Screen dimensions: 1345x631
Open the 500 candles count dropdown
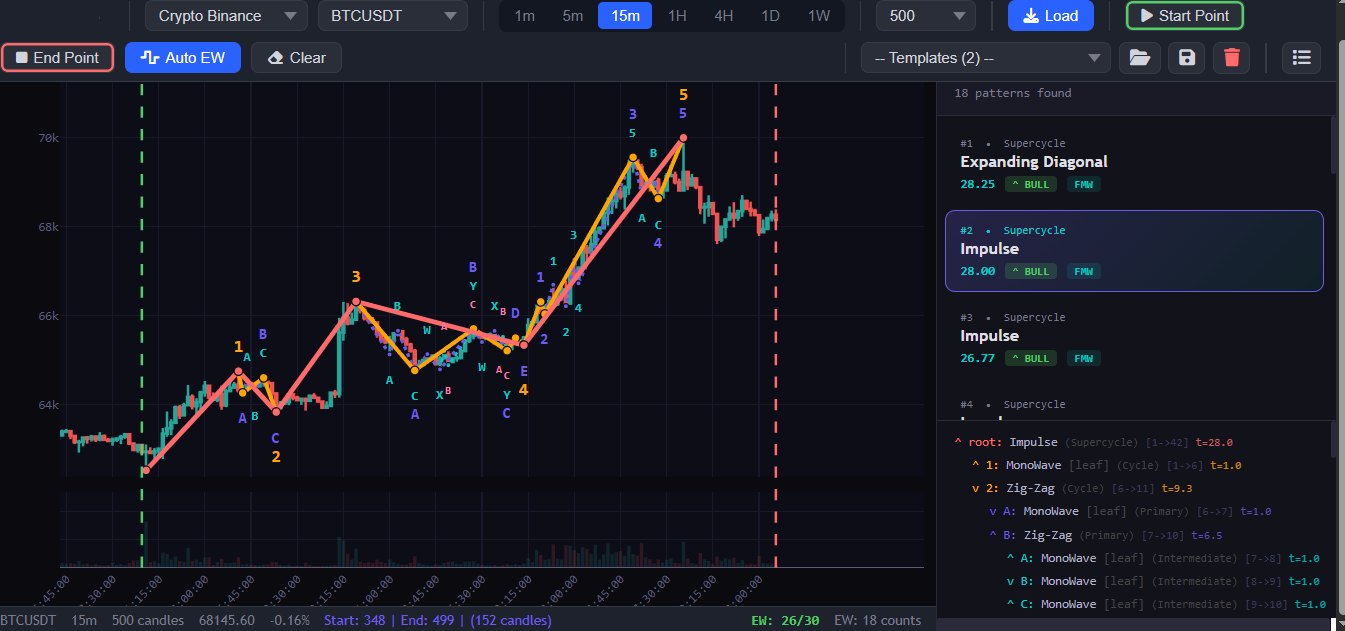click(x=925, y=16)
